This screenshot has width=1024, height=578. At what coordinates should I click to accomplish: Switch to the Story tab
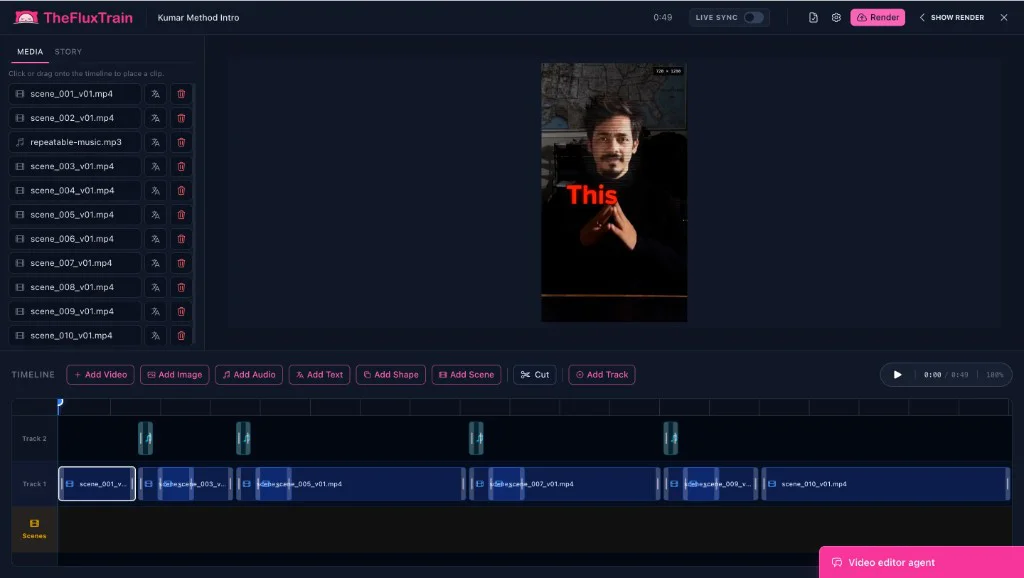68,52
